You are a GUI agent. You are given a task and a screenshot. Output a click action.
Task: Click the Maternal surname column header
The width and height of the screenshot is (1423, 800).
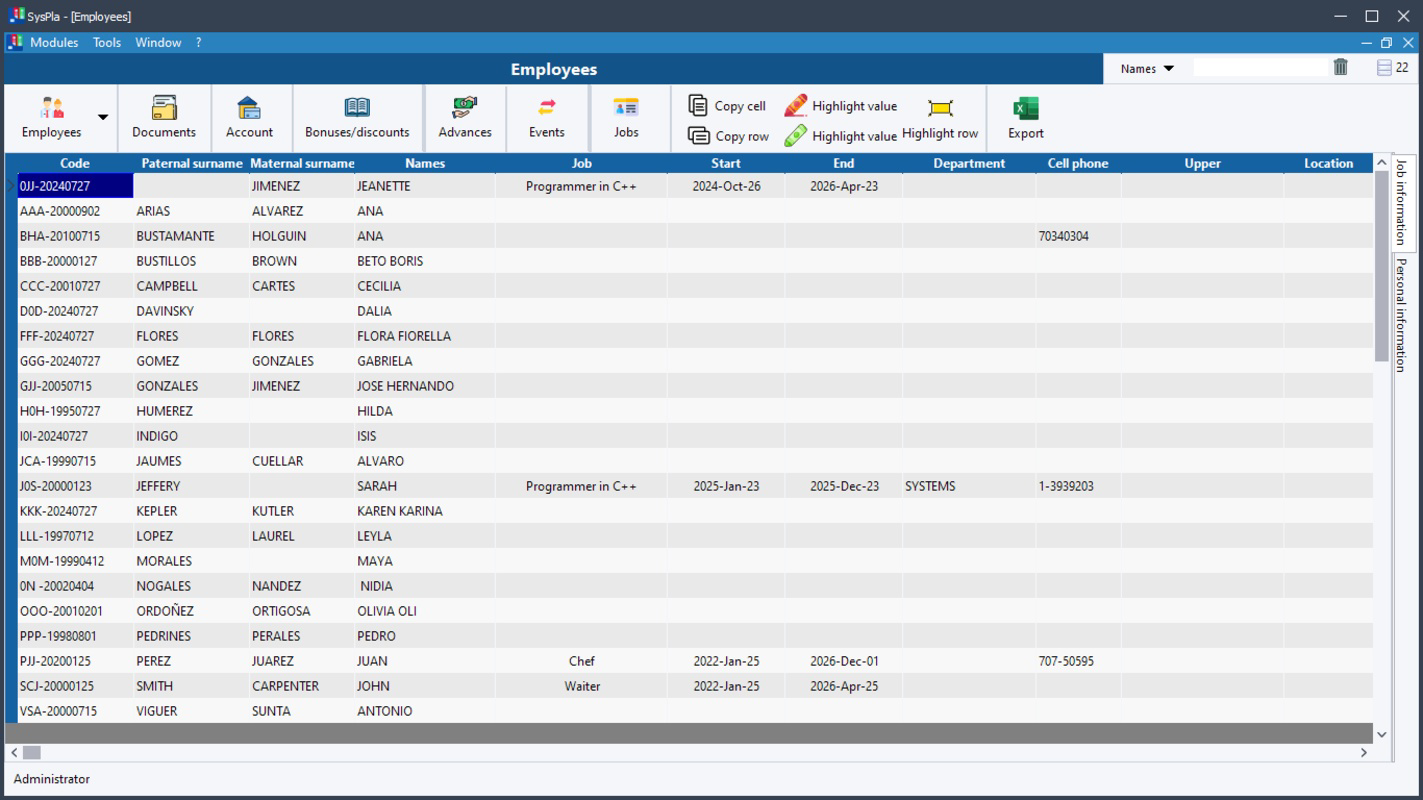pyautogui.click(x=302, y=163)
